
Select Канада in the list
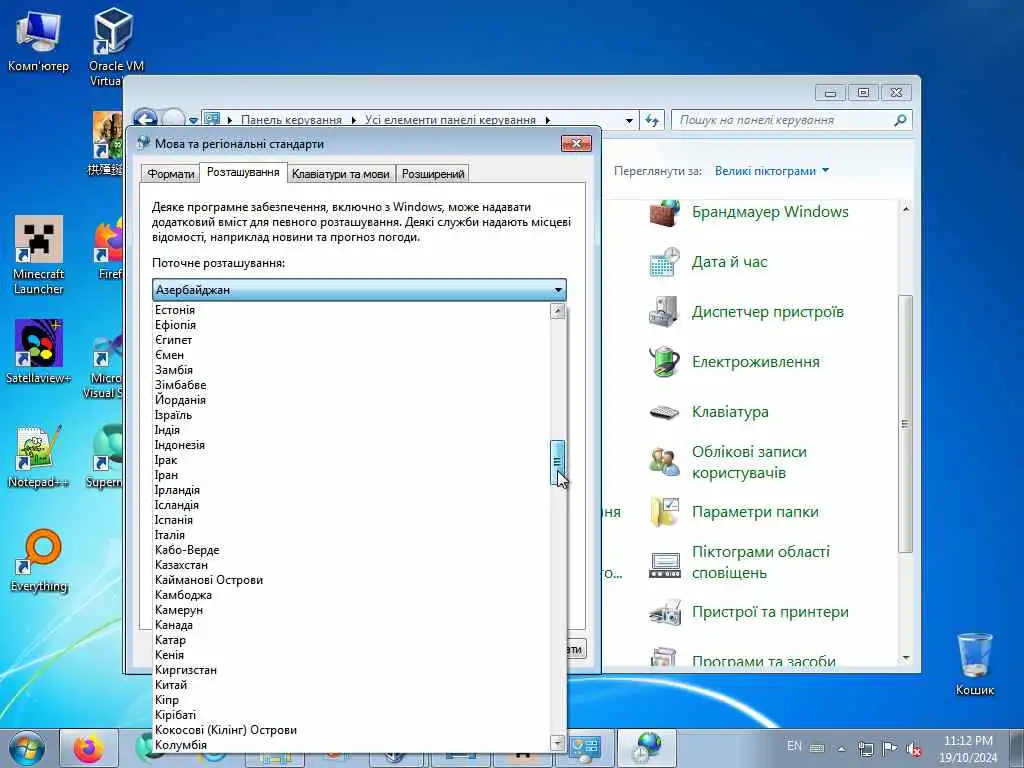[x=352, y=626]
